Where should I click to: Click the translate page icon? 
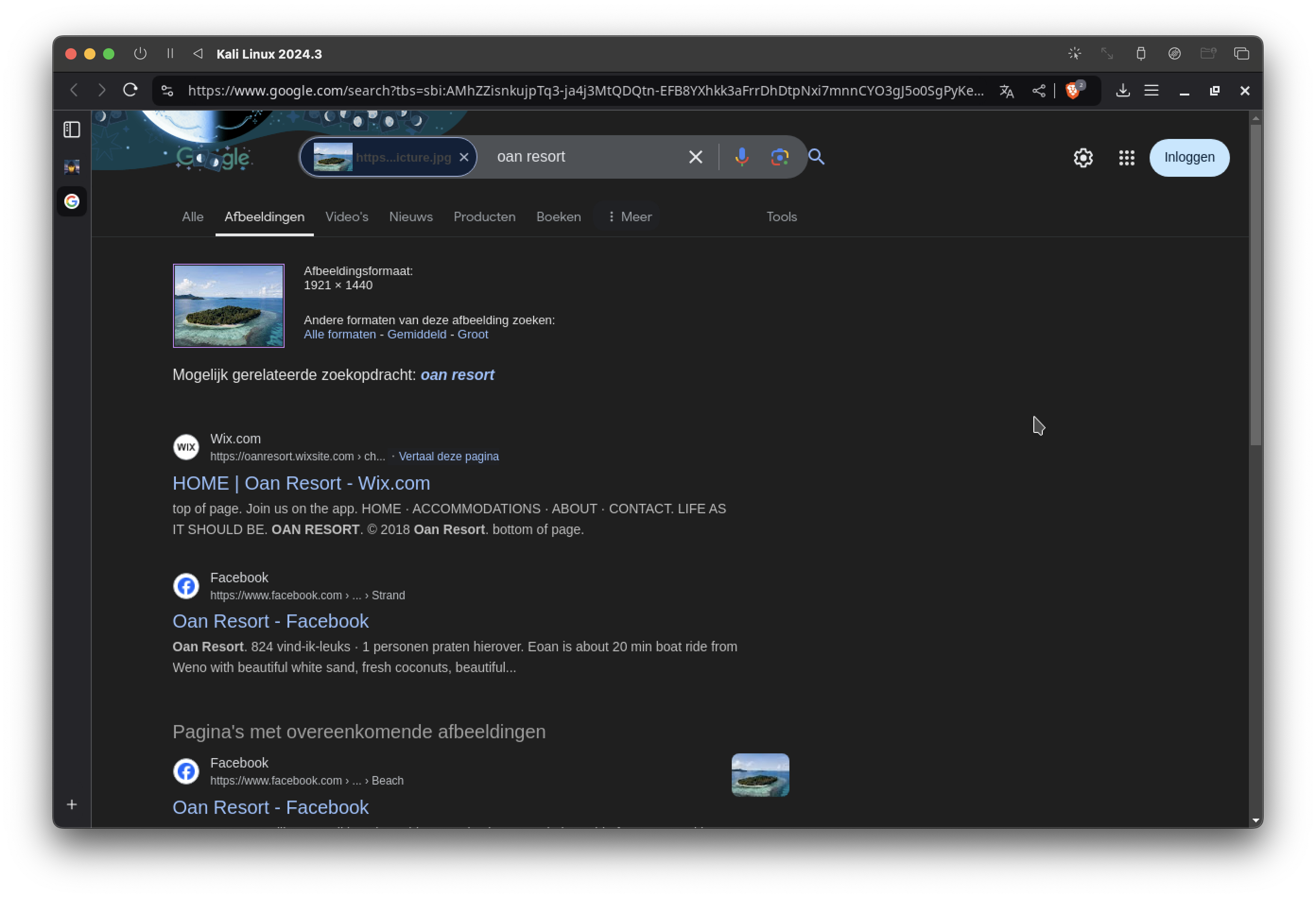1006,91
